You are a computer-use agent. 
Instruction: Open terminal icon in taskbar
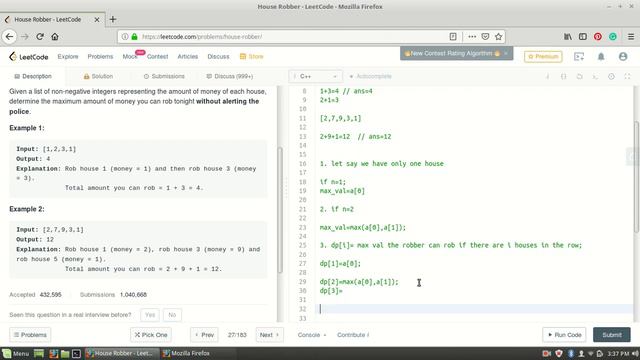coord(76,353)
